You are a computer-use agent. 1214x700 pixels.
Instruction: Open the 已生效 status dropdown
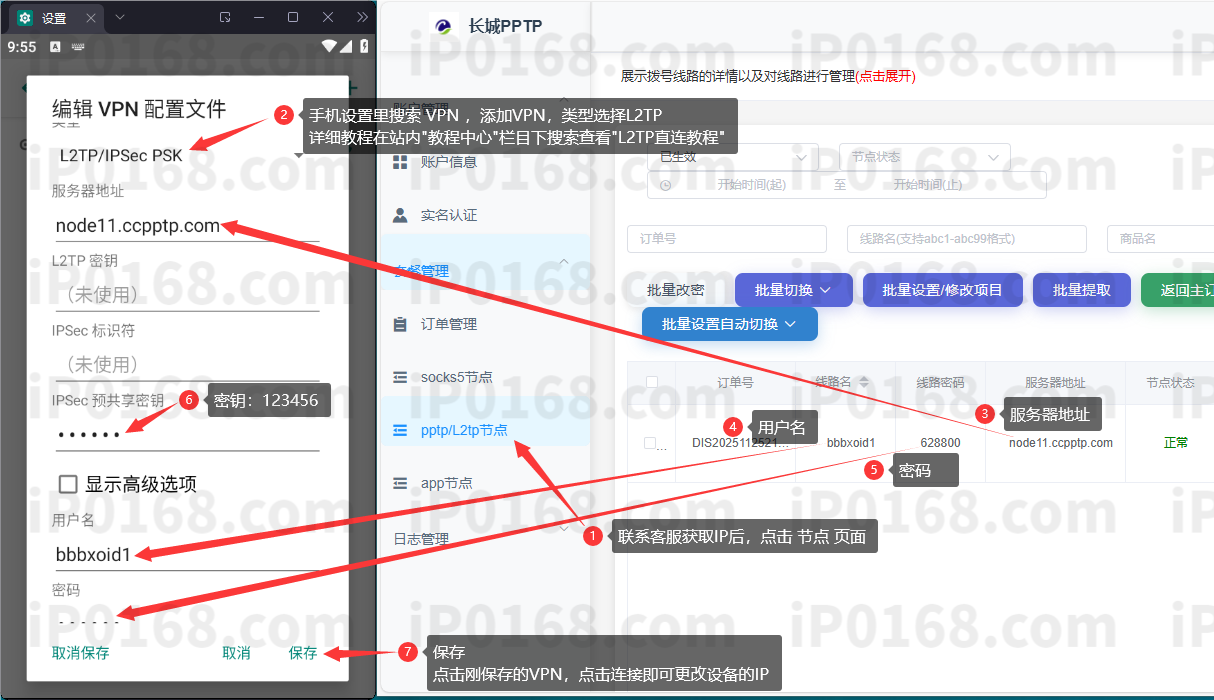pyautogui.click(x=733, y=157)
